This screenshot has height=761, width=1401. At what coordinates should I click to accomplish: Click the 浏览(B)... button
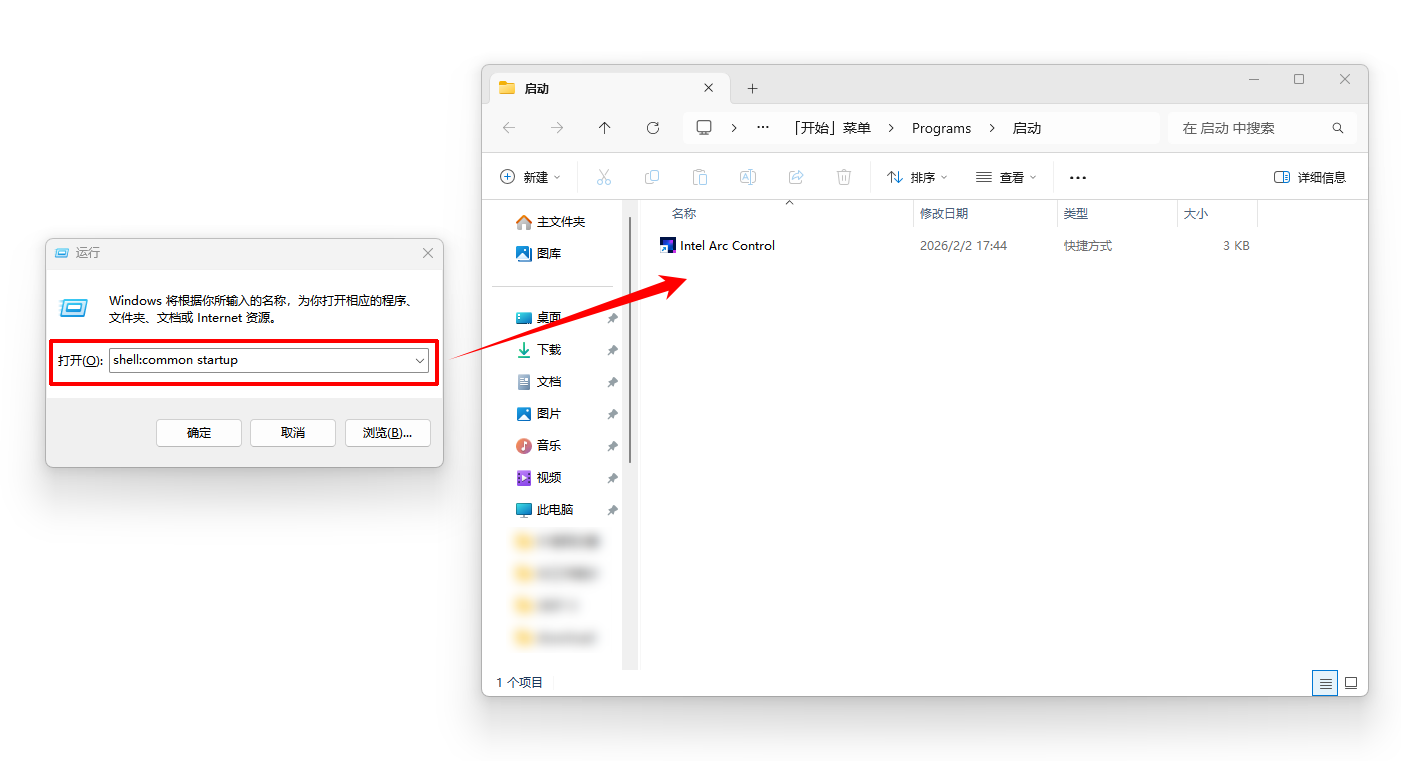pos(388,433)
